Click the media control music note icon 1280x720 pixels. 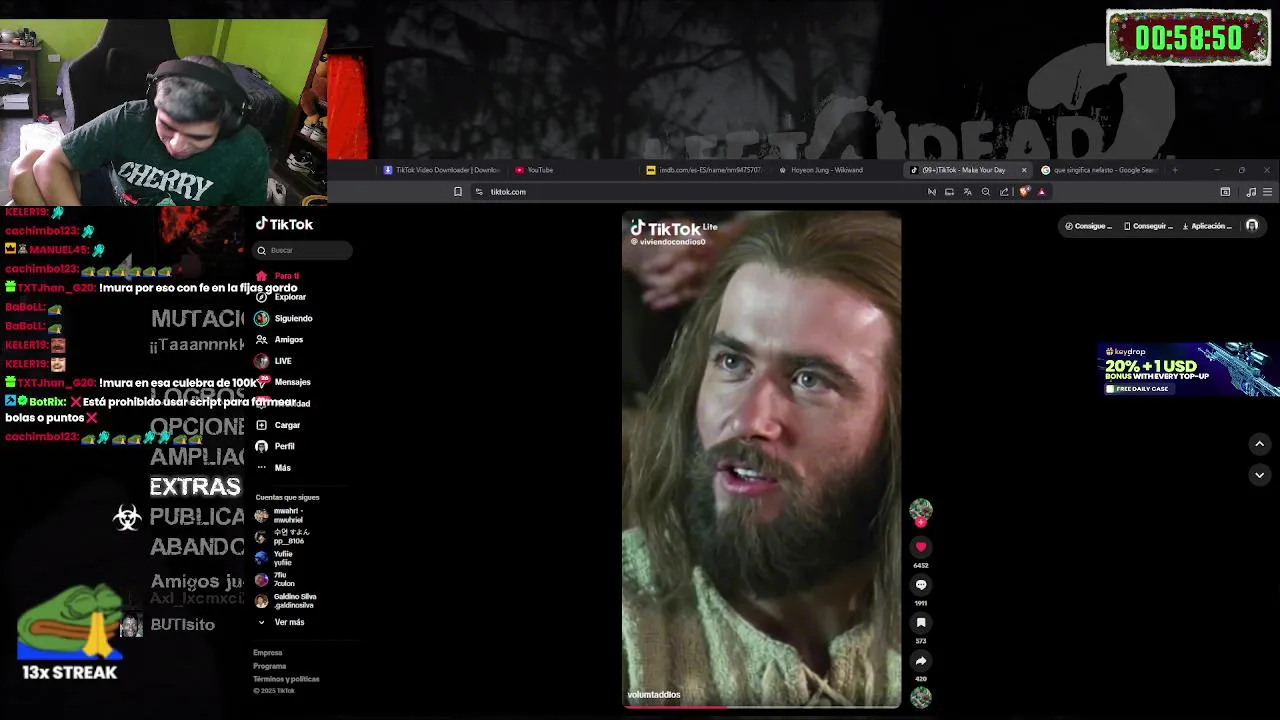tap(1250, 192)
